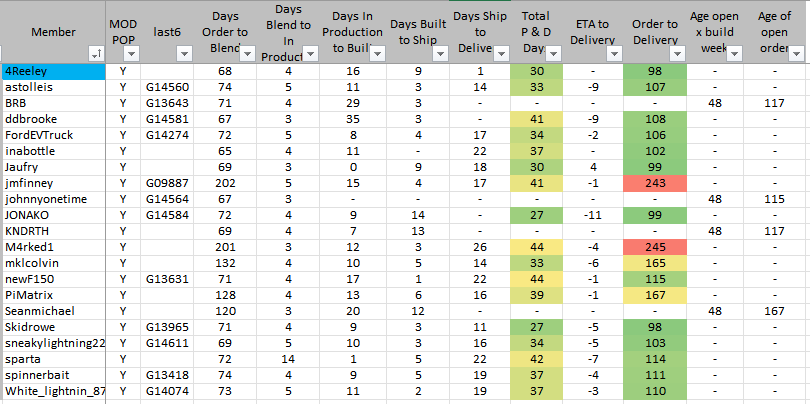Select last6 cell G09887

click(166, 183)
